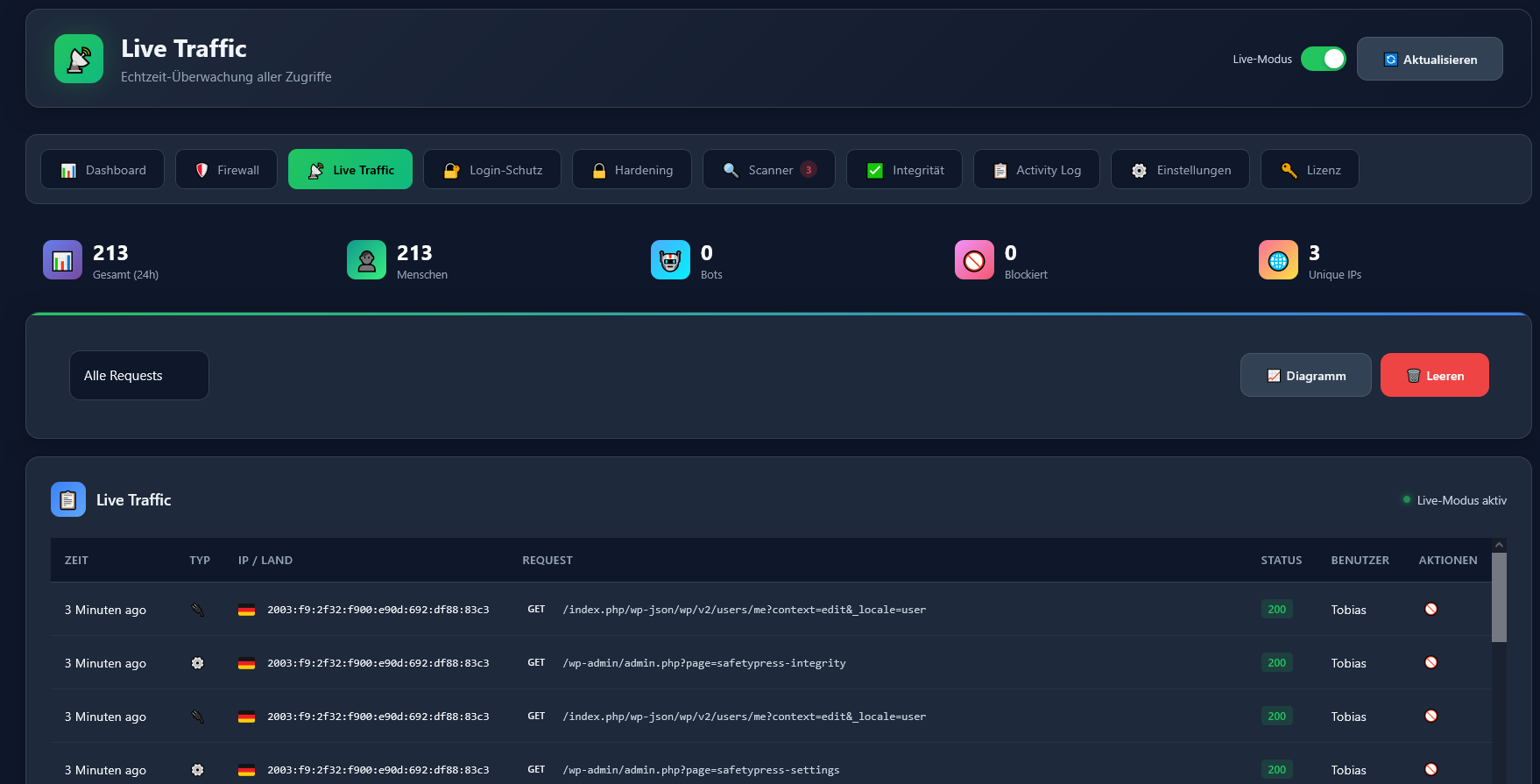Image resolution: width=1540 pixels, height=784 pixels.
Task: Click the Blockiert stat icon
Action: point(974,260)
